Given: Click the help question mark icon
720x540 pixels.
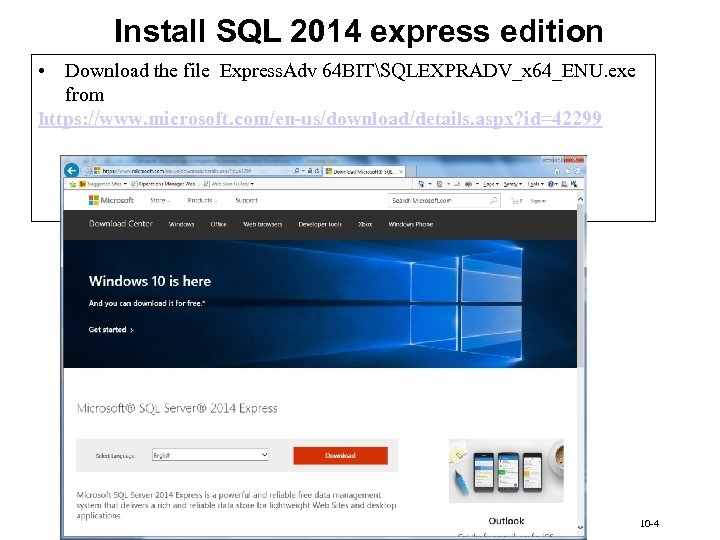Looking at the screenshot, I should (x=551, y=184).
